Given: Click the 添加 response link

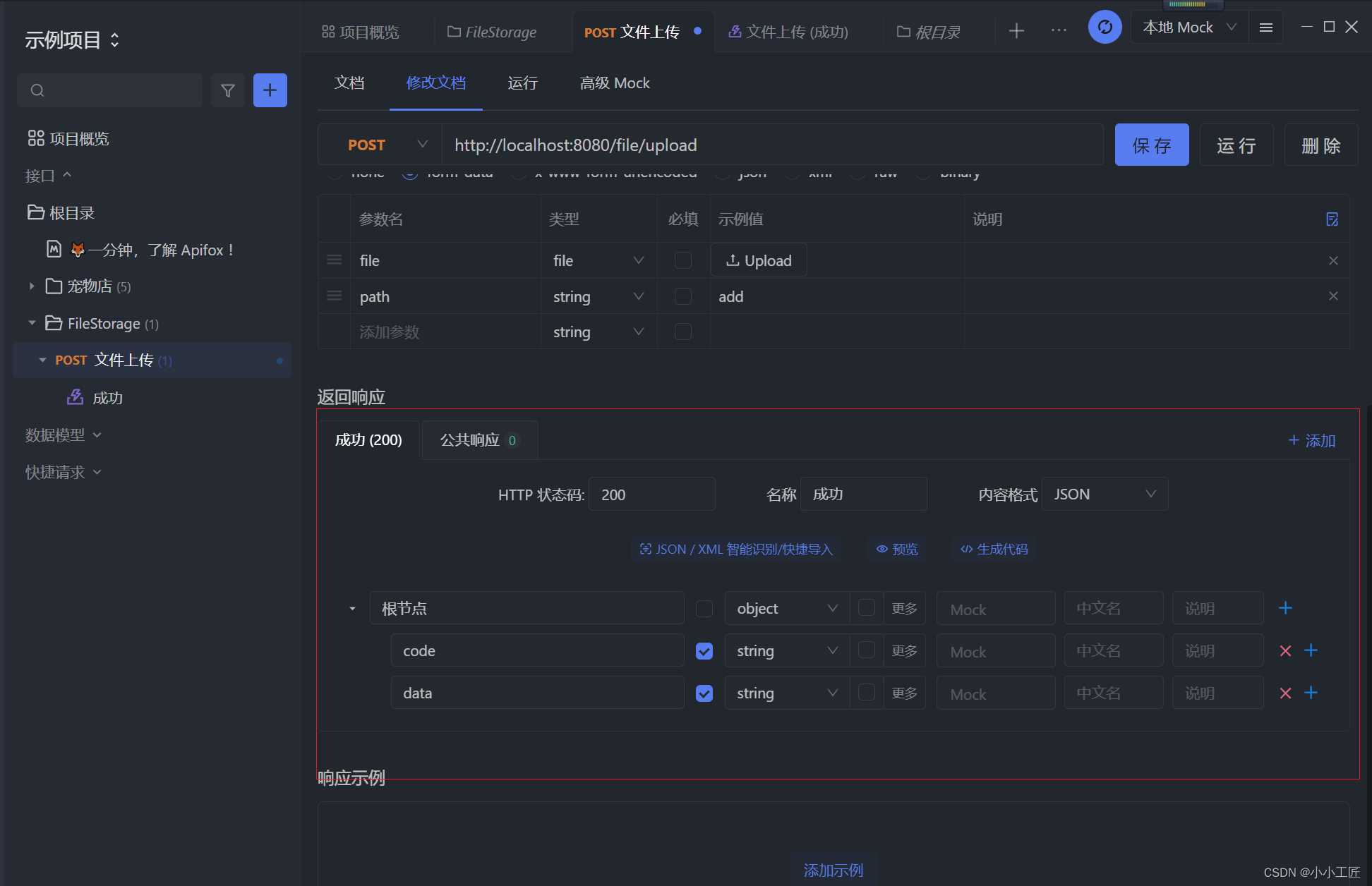Looking at the screenshot, I should pyautogui.click(x=1312, y=441).
